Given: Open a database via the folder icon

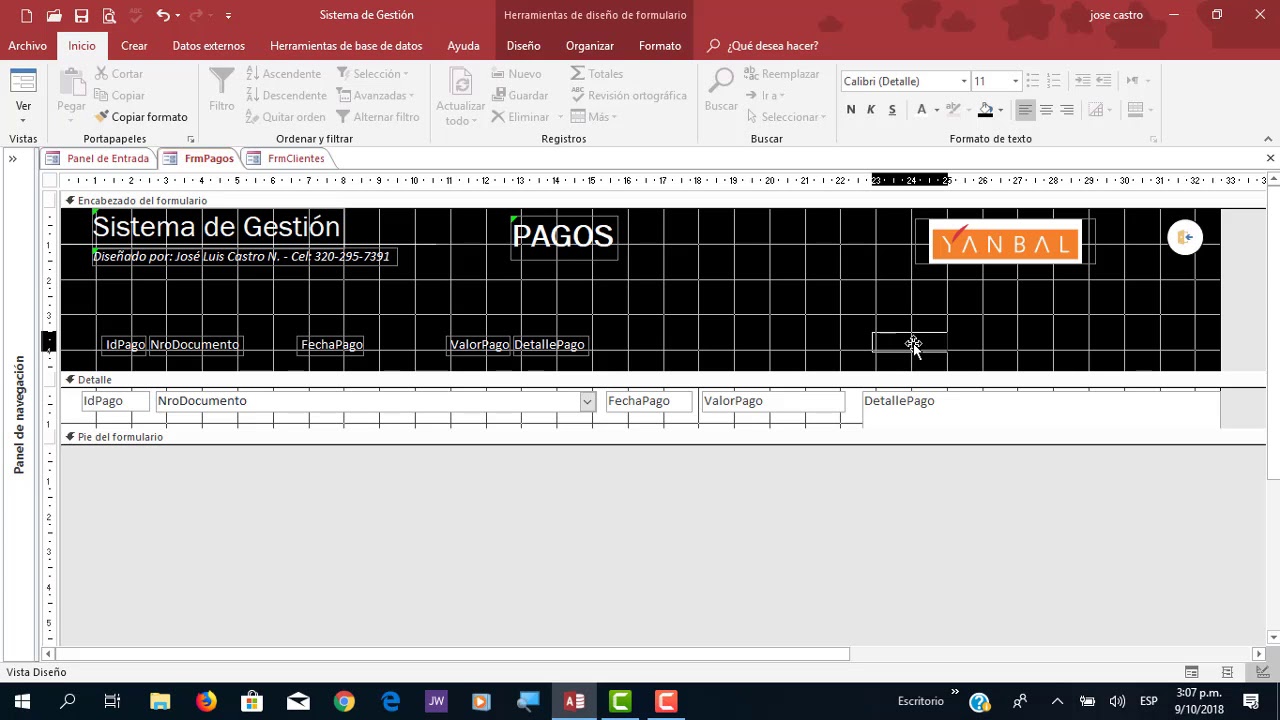Looking at the screenshot, I should click(54, 15).
